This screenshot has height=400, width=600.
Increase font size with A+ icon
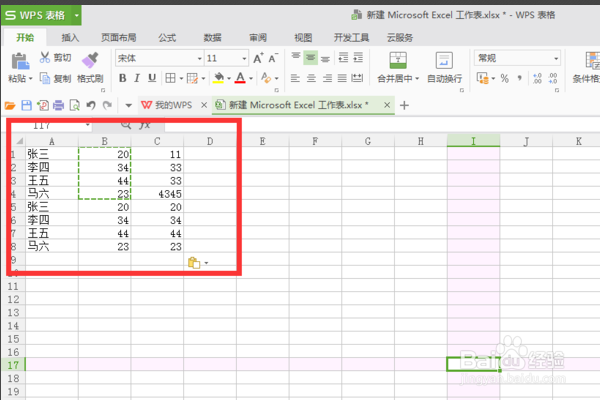click(258, 58)
